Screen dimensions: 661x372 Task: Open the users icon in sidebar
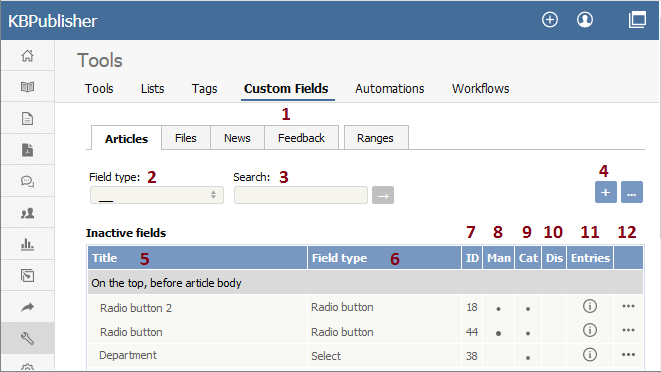[x=27, y=213]
